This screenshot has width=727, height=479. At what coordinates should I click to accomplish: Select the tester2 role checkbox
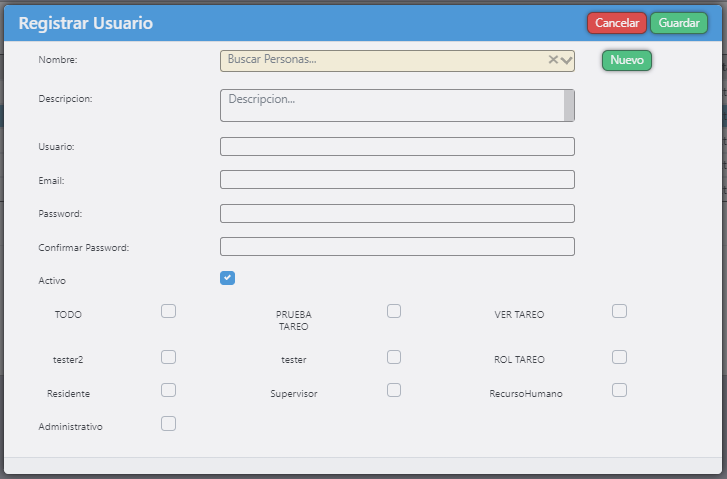[x=168, y=357]
